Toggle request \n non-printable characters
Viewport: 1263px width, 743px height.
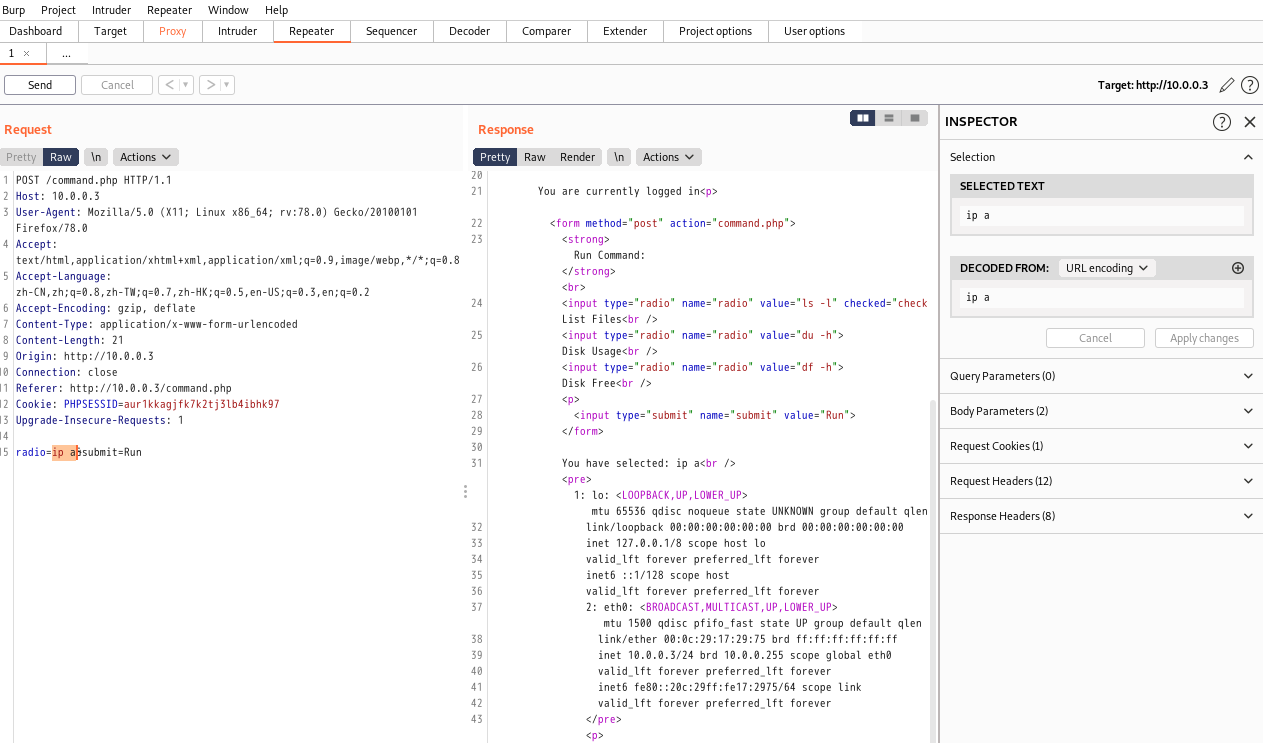(x=96, y=157)
